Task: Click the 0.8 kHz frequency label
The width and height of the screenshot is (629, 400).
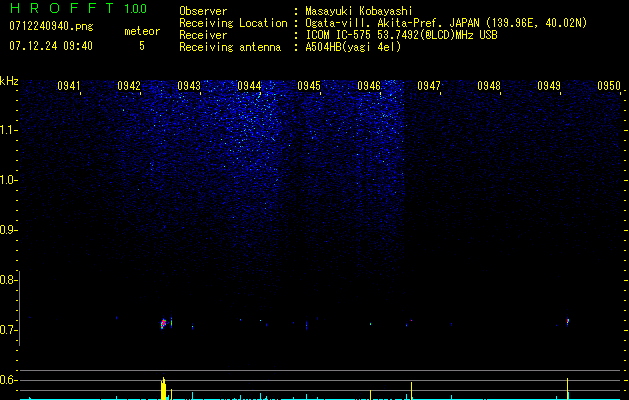Action: pos(7,280)
